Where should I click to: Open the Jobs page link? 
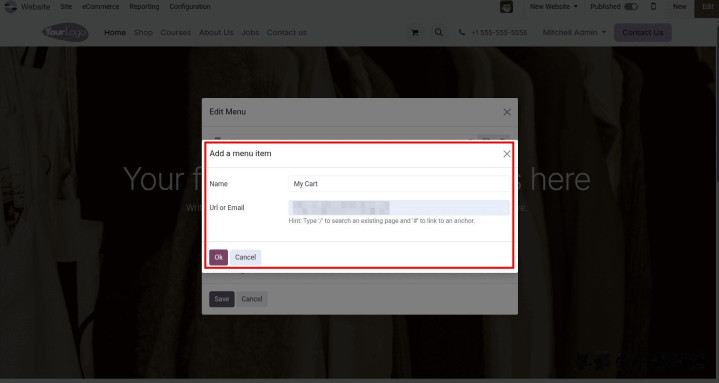250,33
